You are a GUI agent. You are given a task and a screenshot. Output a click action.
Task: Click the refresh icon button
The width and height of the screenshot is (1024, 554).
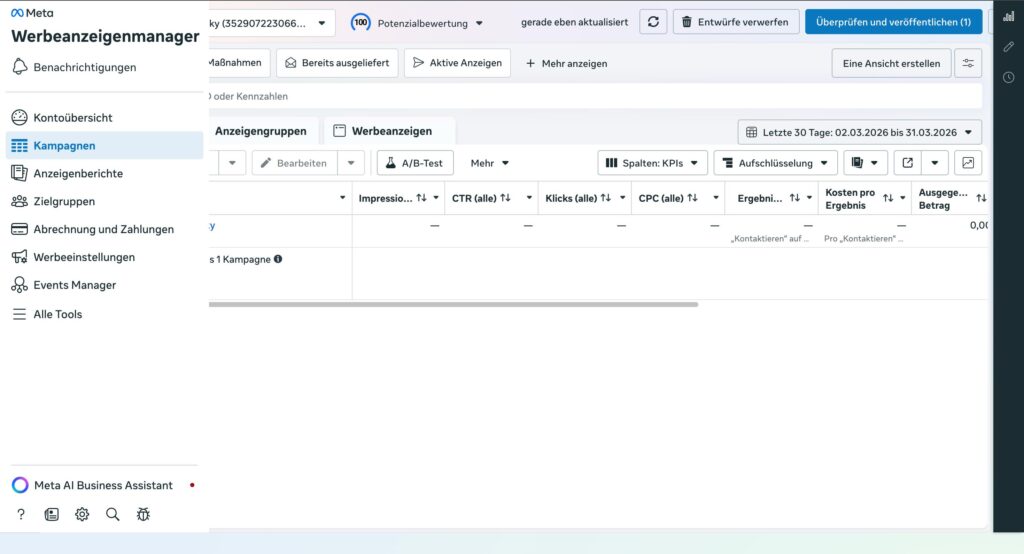653,22
